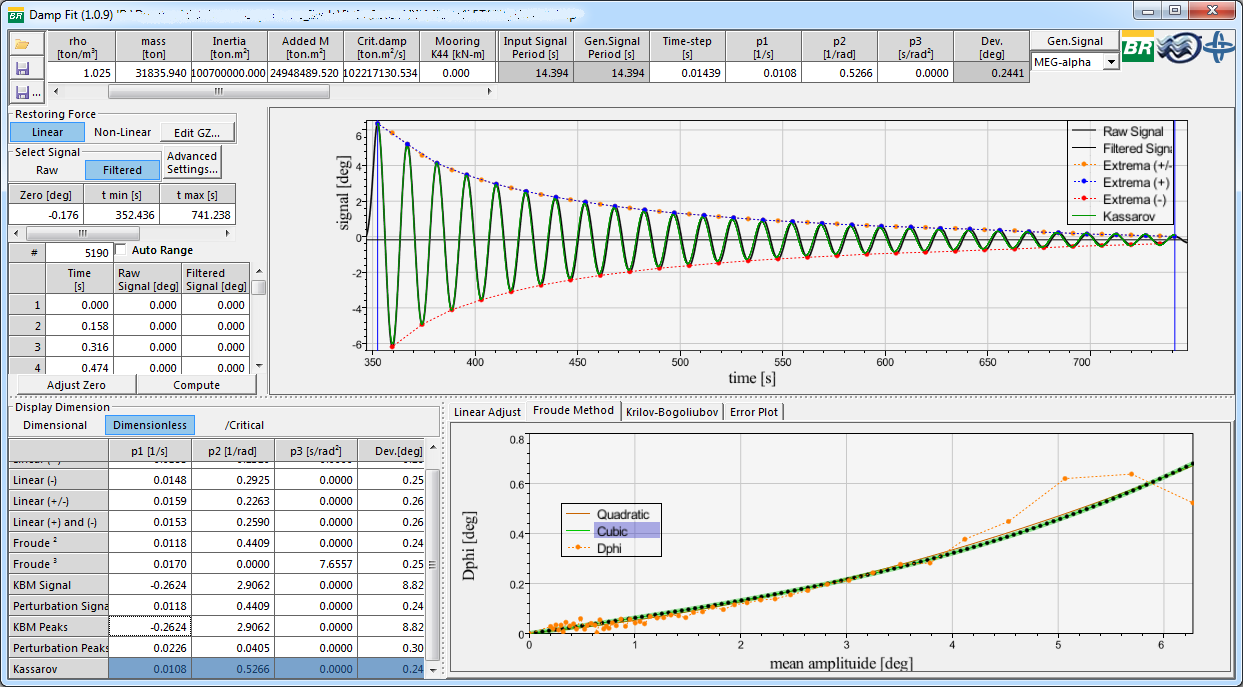Select the Linear (-) row header

57,480
